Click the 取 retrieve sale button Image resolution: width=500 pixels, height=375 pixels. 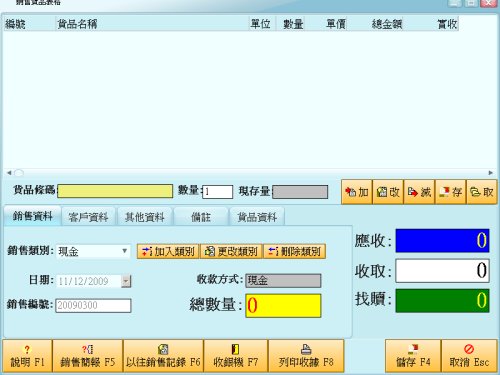[x=482, y=192]
